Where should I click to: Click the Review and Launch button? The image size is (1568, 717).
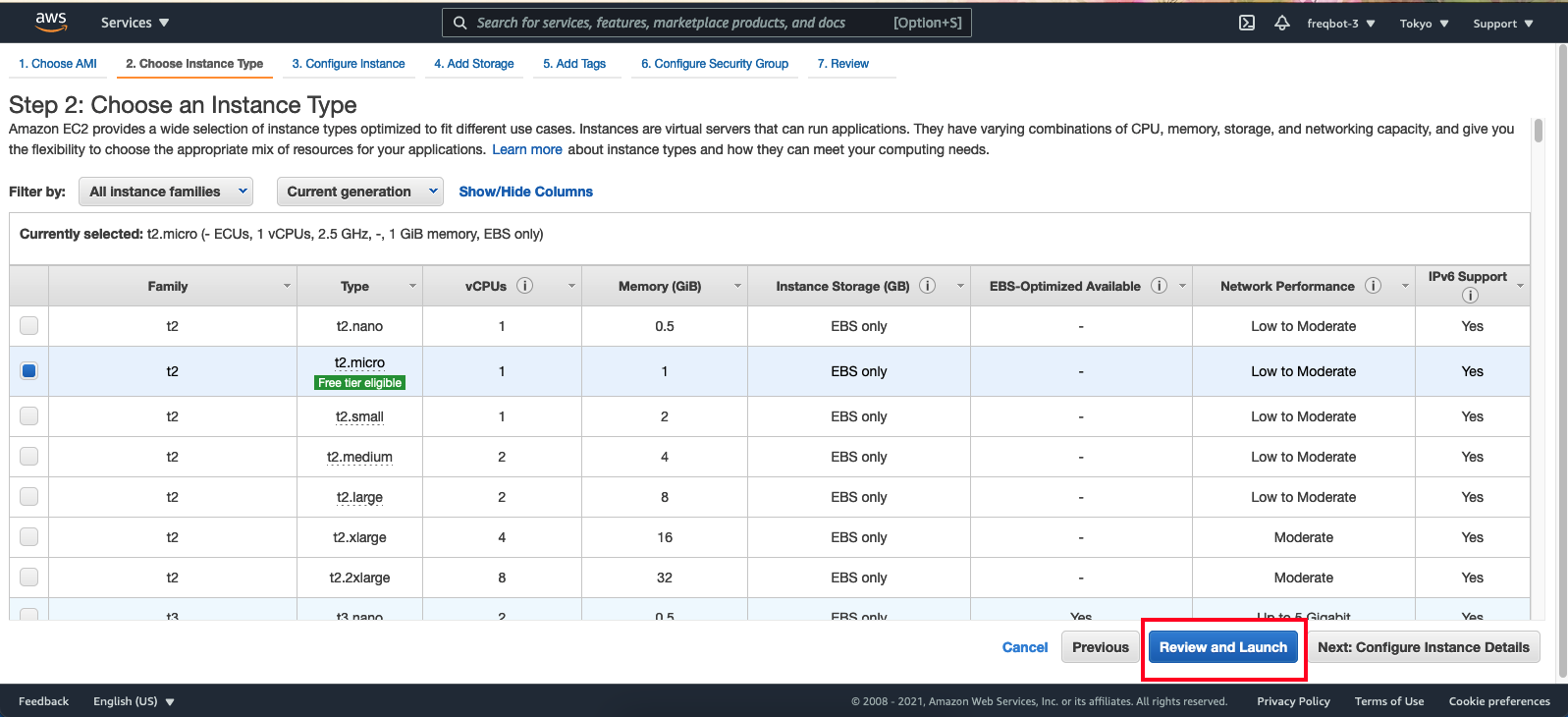tap(1223, 647)
